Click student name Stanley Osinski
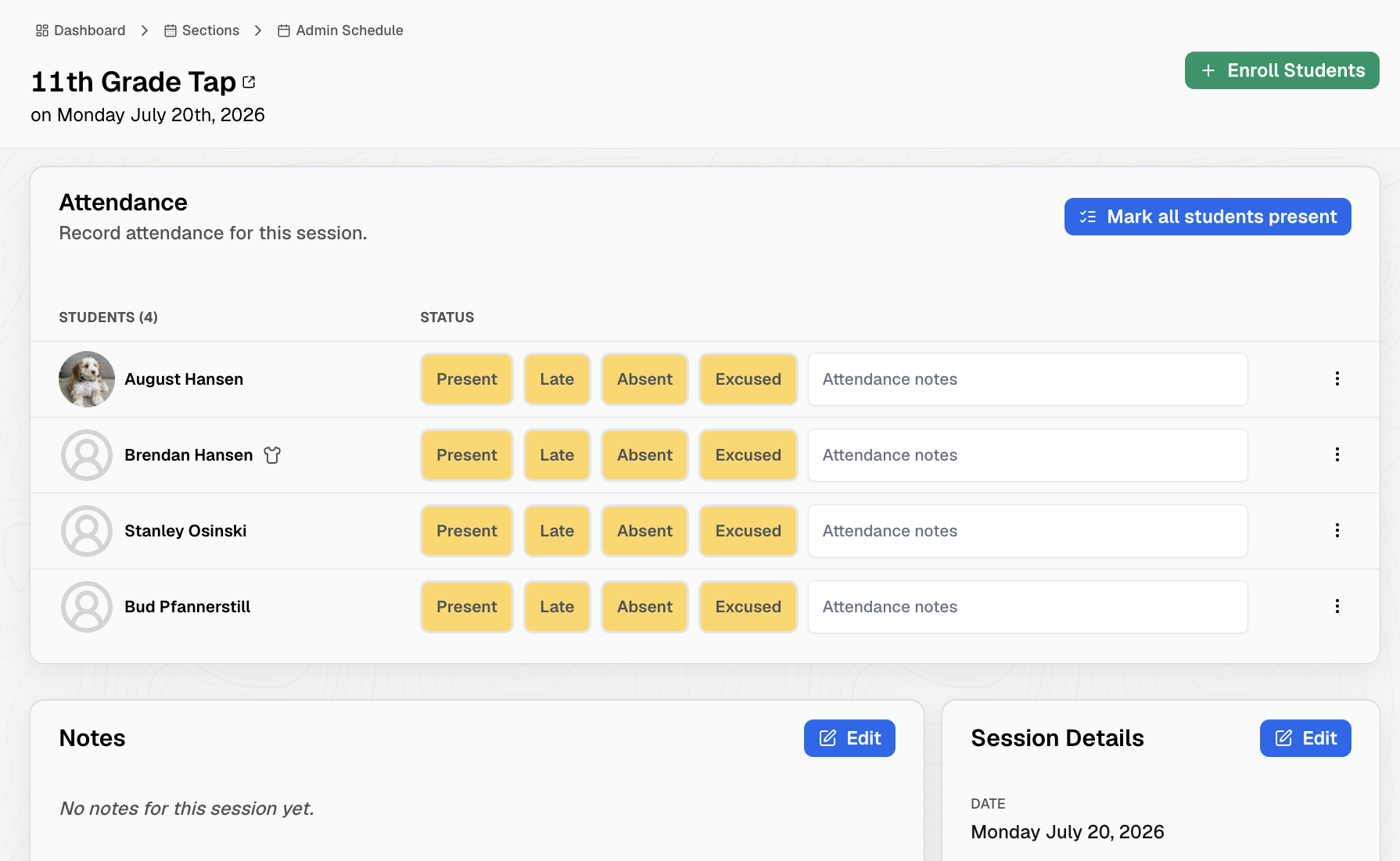 pyautogui.click(x=185, y=531)
